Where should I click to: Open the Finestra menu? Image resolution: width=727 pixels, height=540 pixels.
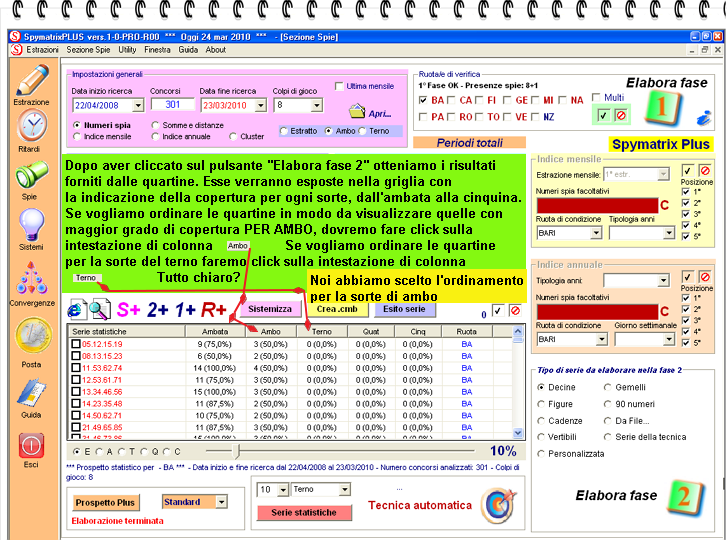[x=157, y=50]
